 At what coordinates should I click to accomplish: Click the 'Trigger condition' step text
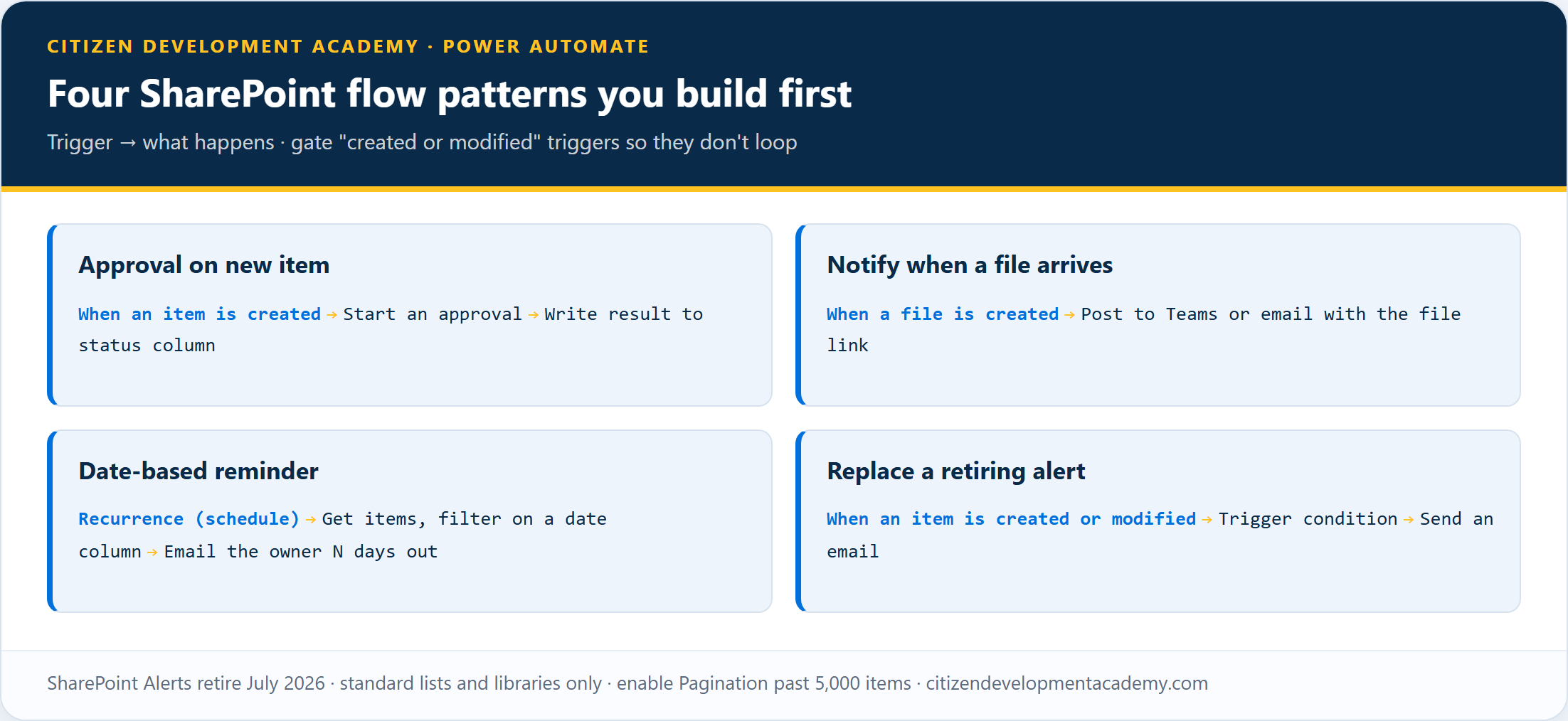(1308, 519)
